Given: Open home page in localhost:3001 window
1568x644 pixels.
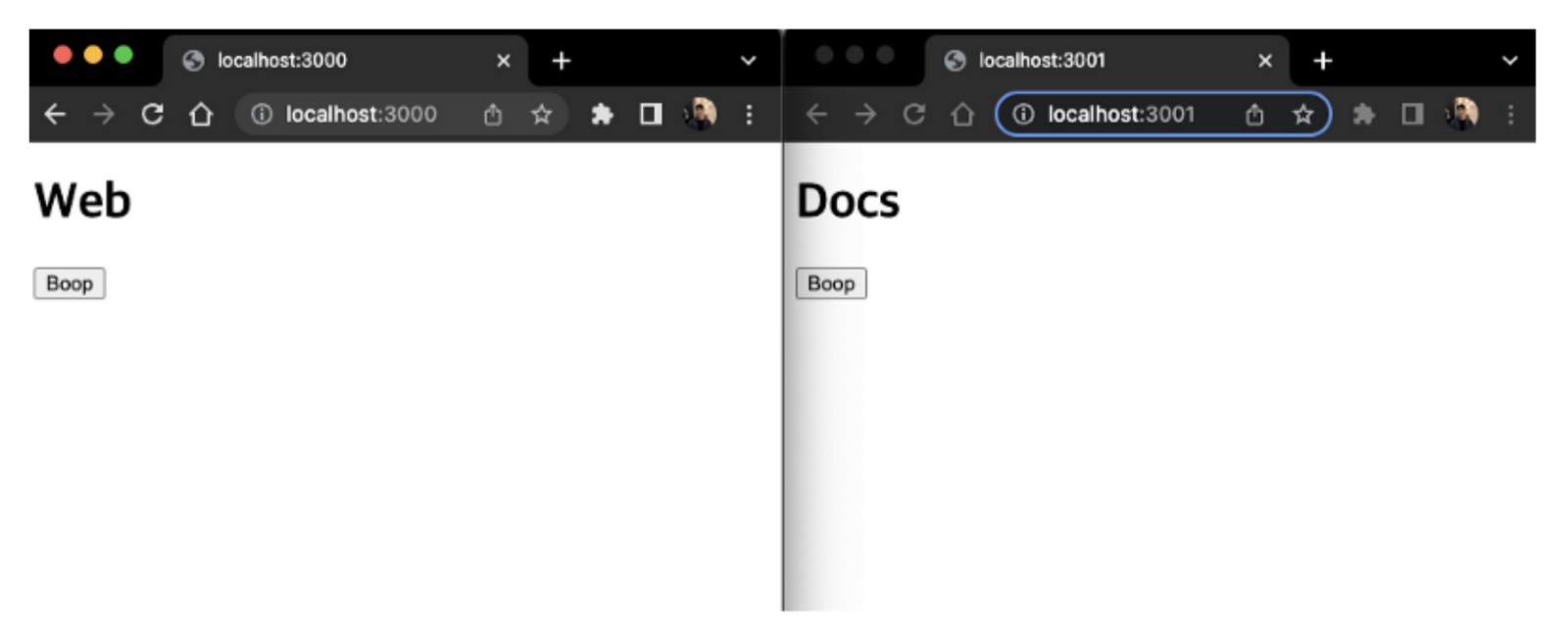Looking at the screenshot, I should 962,115.
